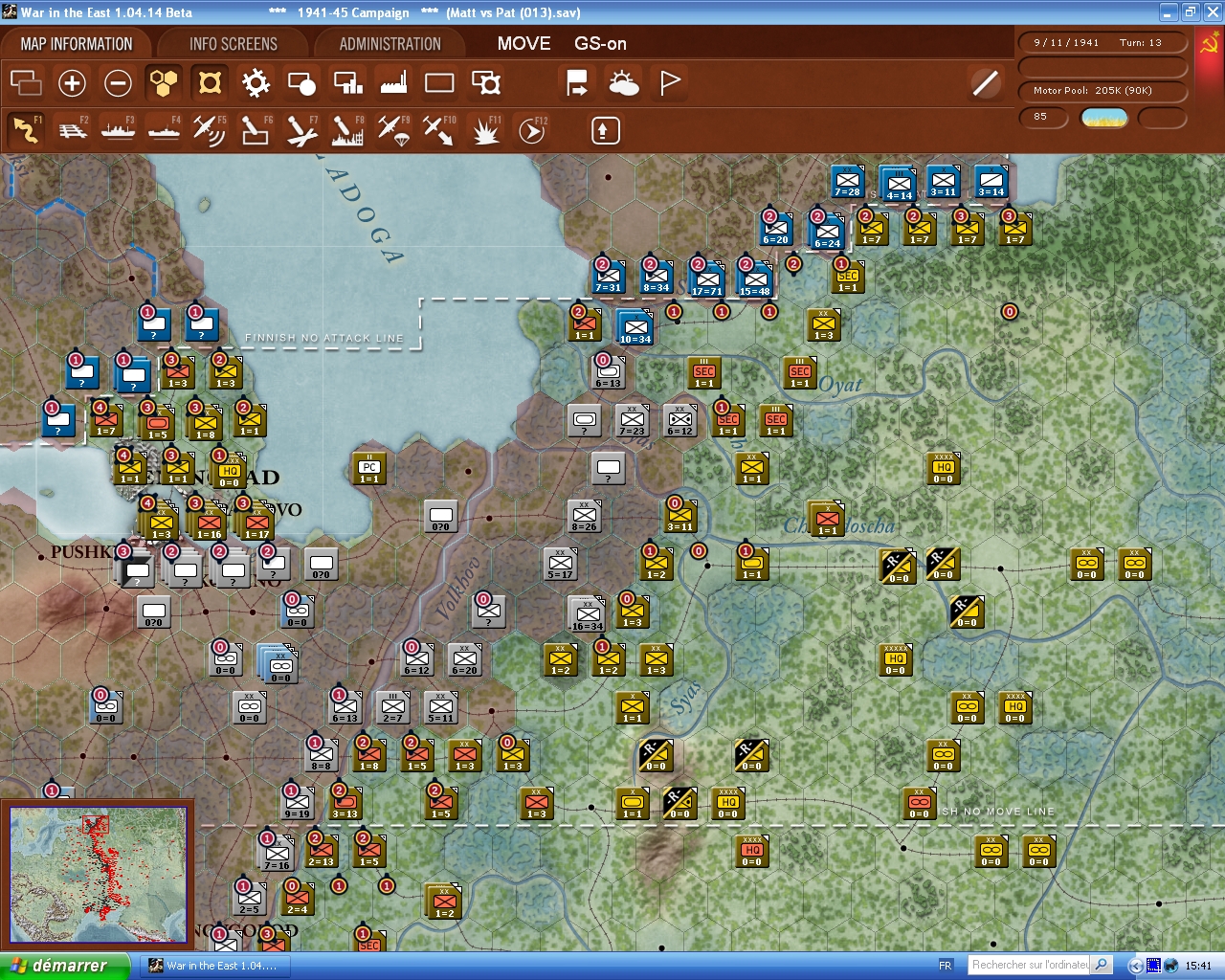Select the Finnish 10=34 unit counter
This screenshot has height=980, width=1225.
click(635, 327)
